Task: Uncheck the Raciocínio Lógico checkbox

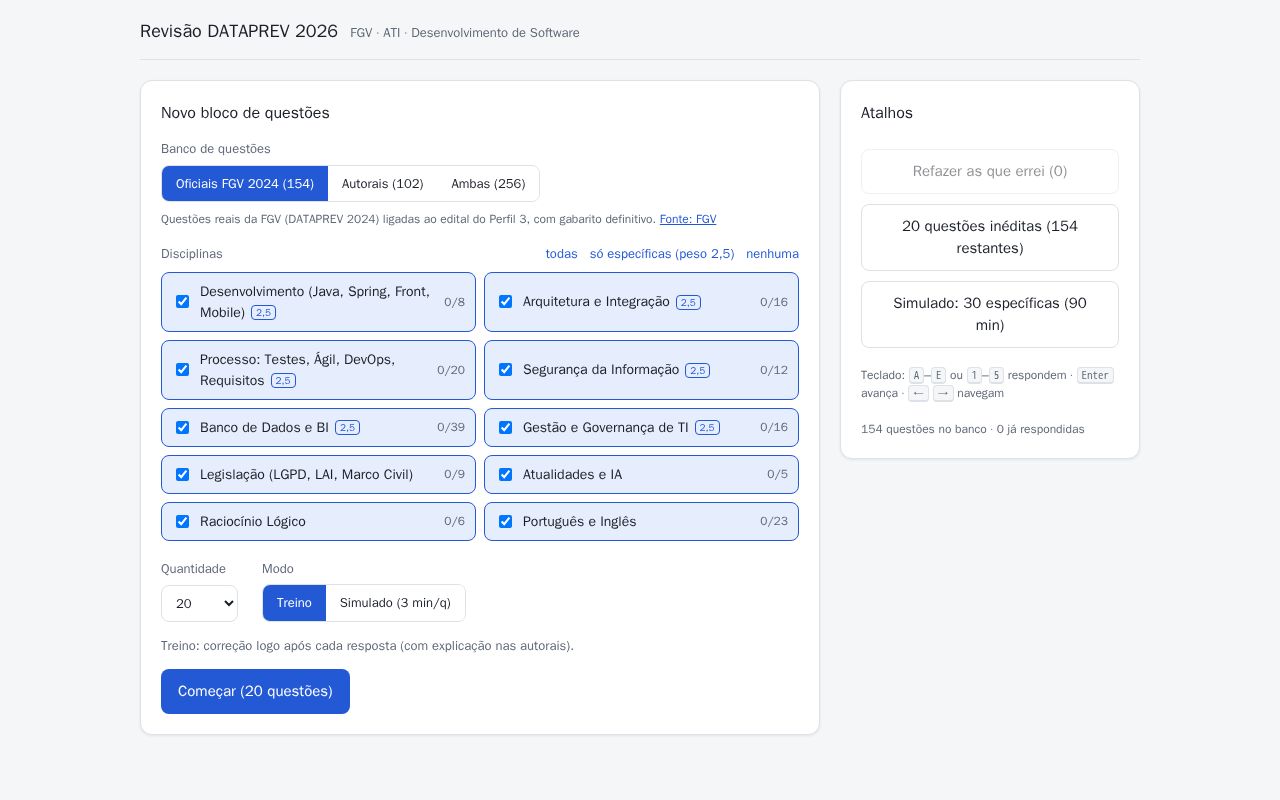Action: [x=182, y=521]
